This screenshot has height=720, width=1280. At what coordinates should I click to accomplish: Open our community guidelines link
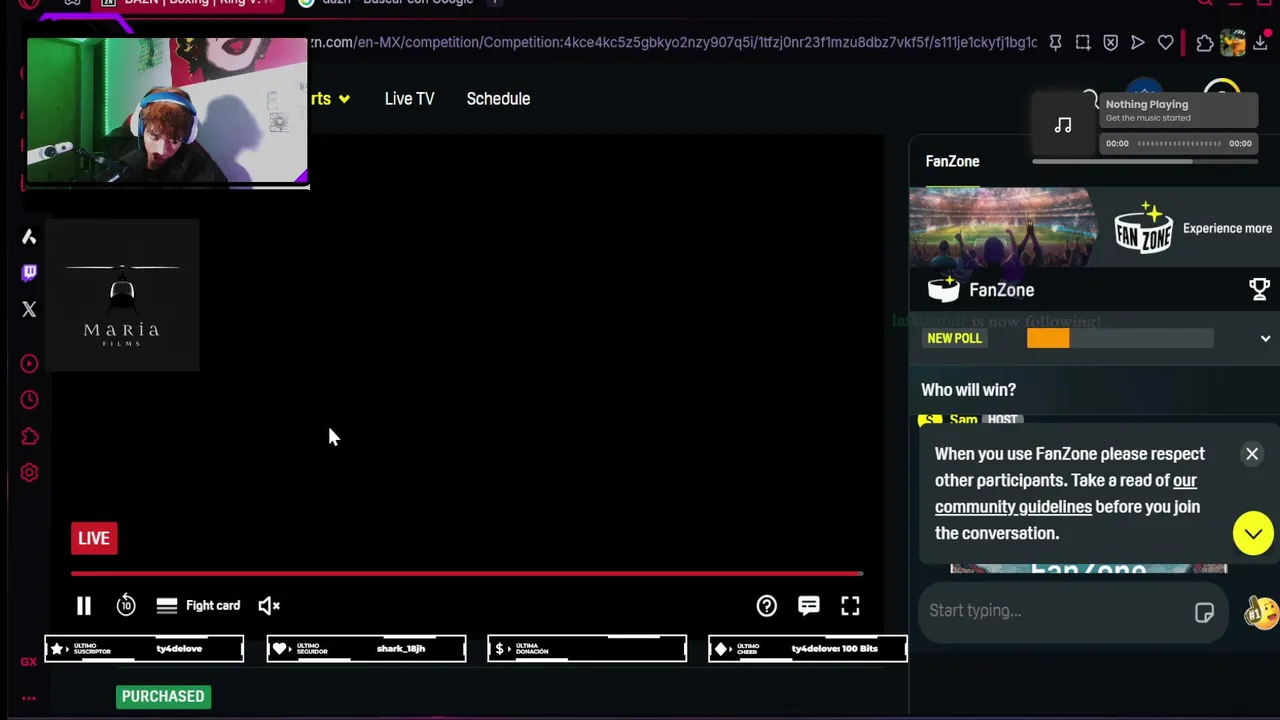(1066, 493)
